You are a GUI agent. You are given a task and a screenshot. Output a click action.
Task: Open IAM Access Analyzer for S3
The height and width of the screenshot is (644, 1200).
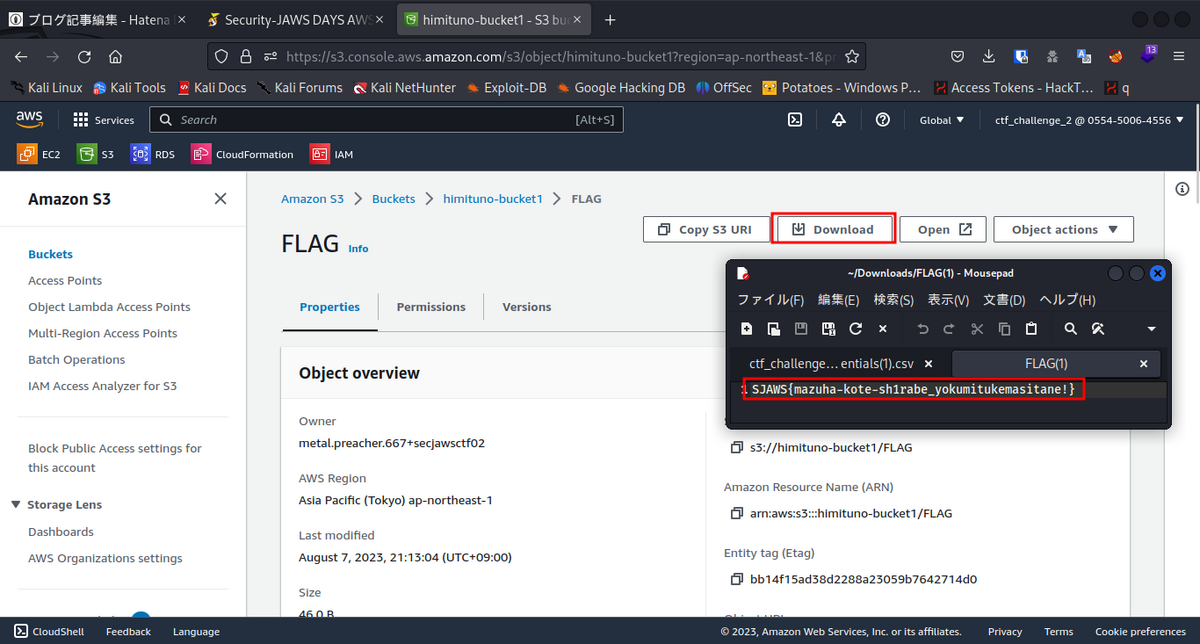point(102,386)
